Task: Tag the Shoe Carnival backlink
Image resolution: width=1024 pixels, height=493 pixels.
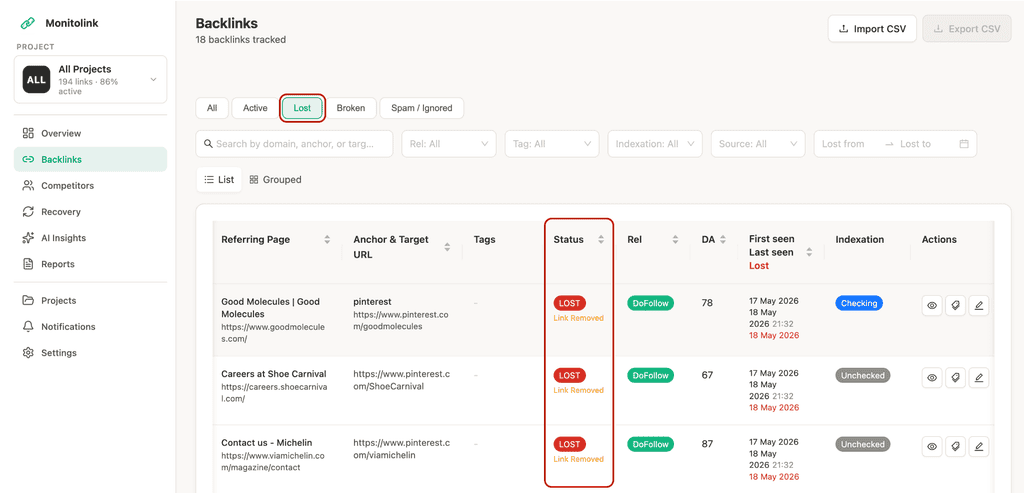Action: tap(955, 377)
